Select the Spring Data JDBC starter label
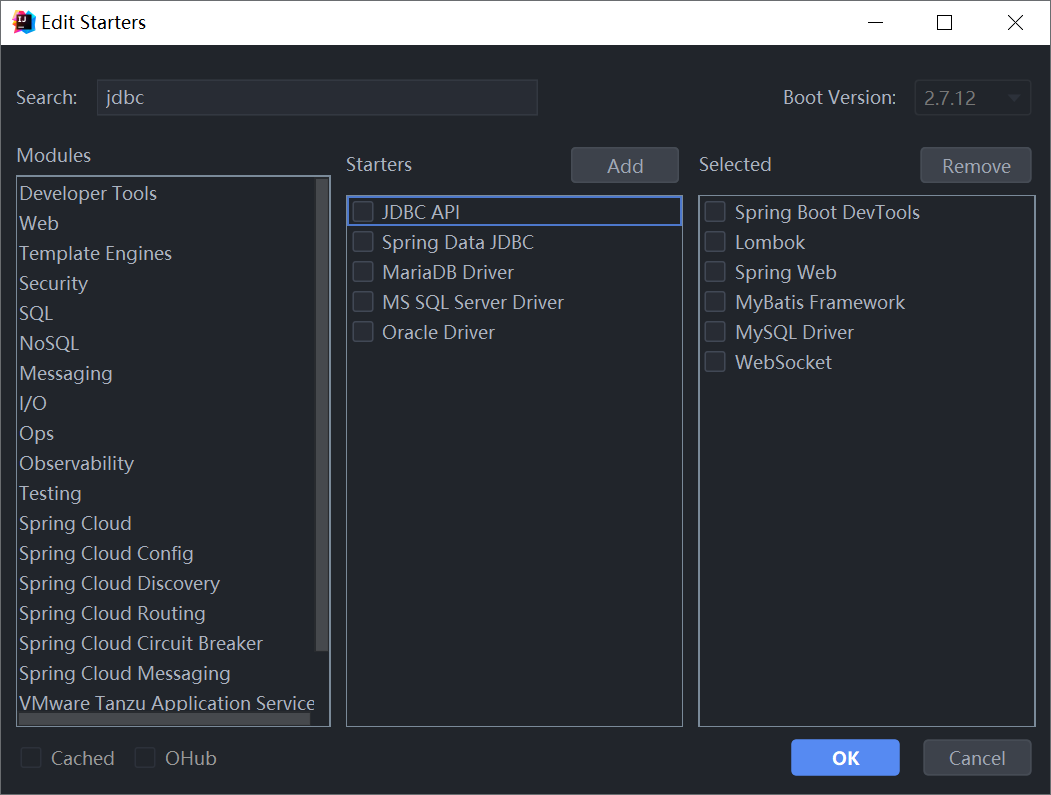The image size is (1051, 795). [458, 242]
